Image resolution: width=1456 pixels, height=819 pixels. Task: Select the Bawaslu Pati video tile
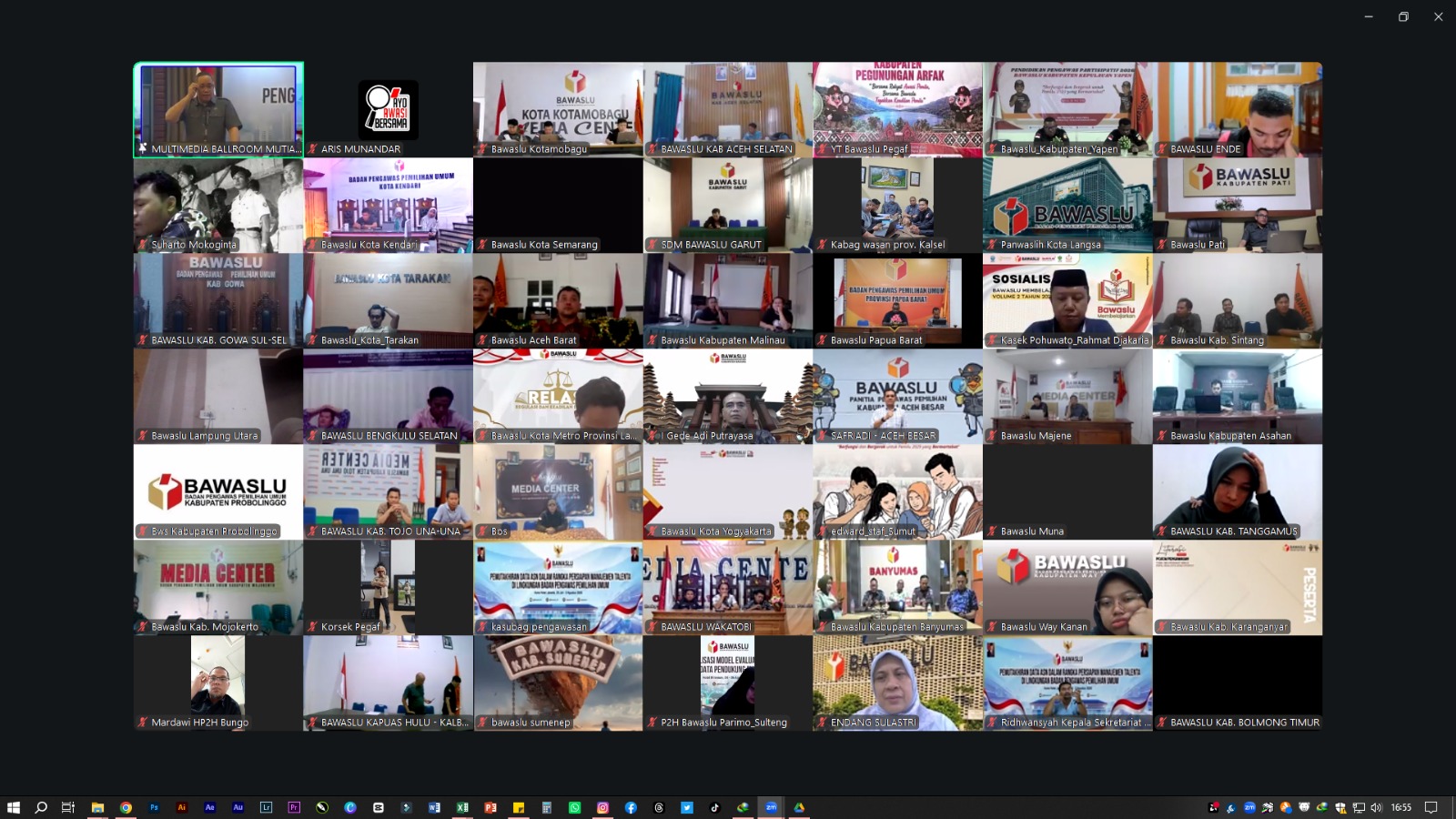1238,206
